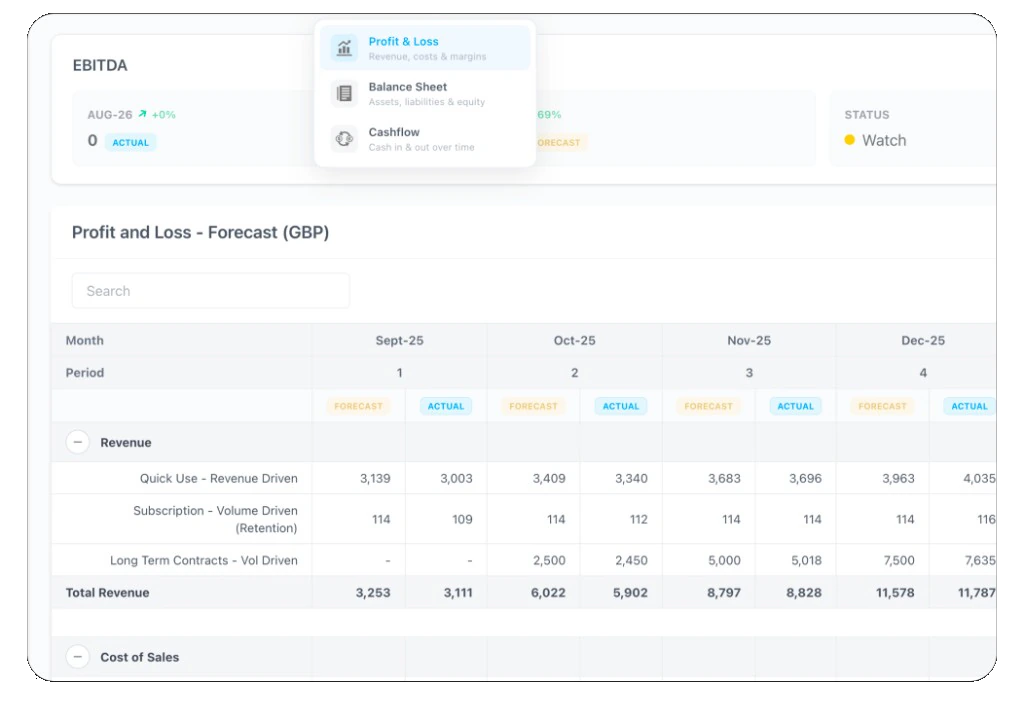Image resolution: width=1024 pixels, height=722 pixels.
Task: Select the Dec-25 month header
Action: [x=923, y=340]
